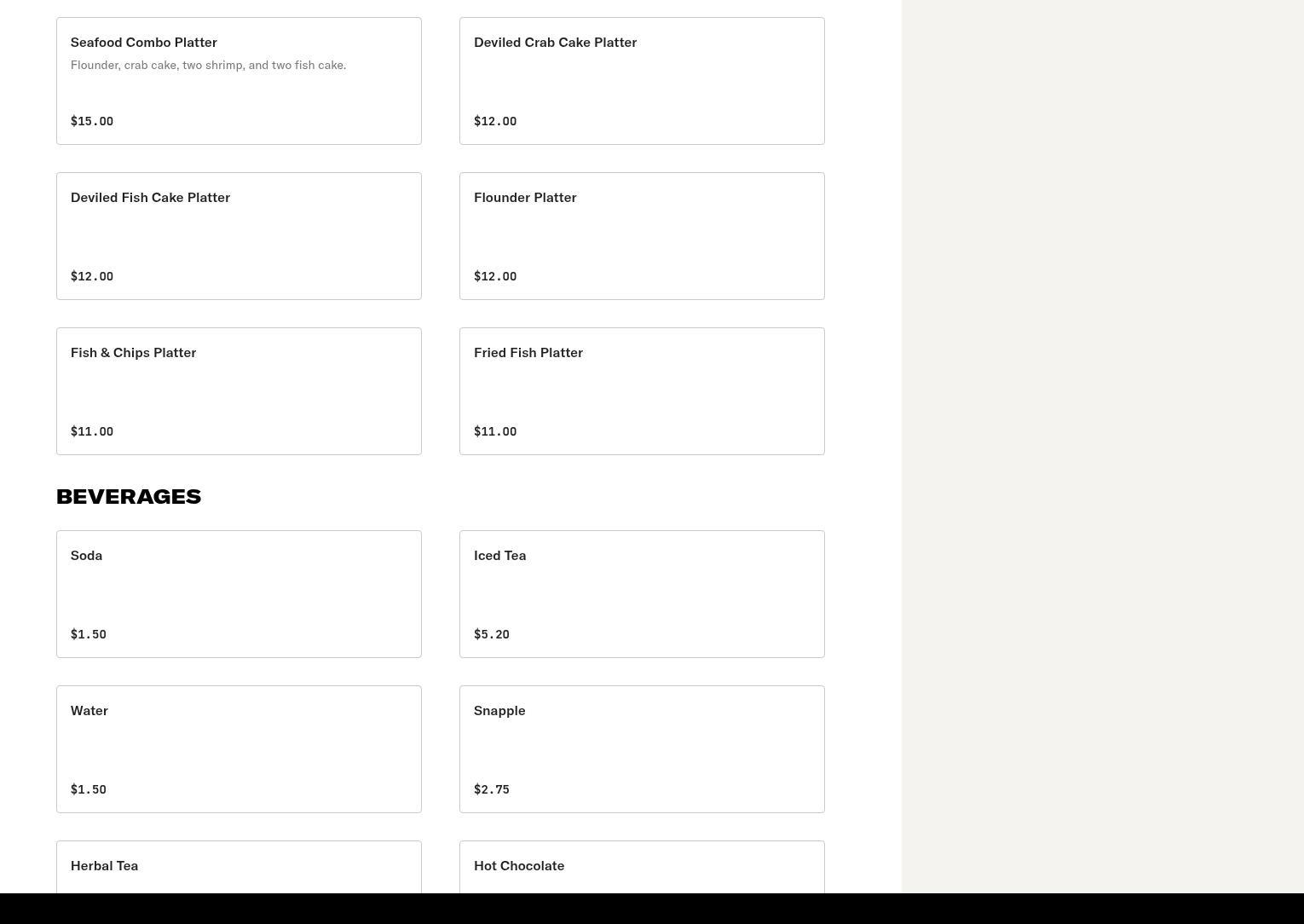Pick Soda from the beverages
Screen dimensions: 1304x924
[x=239, y=594]
